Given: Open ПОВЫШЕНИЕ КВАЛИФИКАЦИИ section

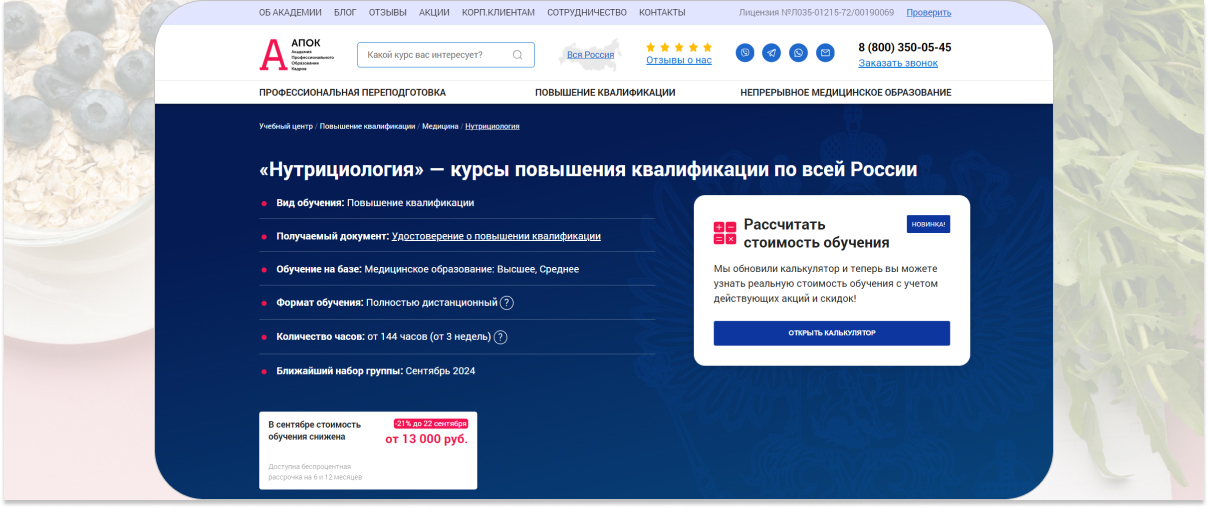Looking at the screenshot, I should [x=605, y=92].
